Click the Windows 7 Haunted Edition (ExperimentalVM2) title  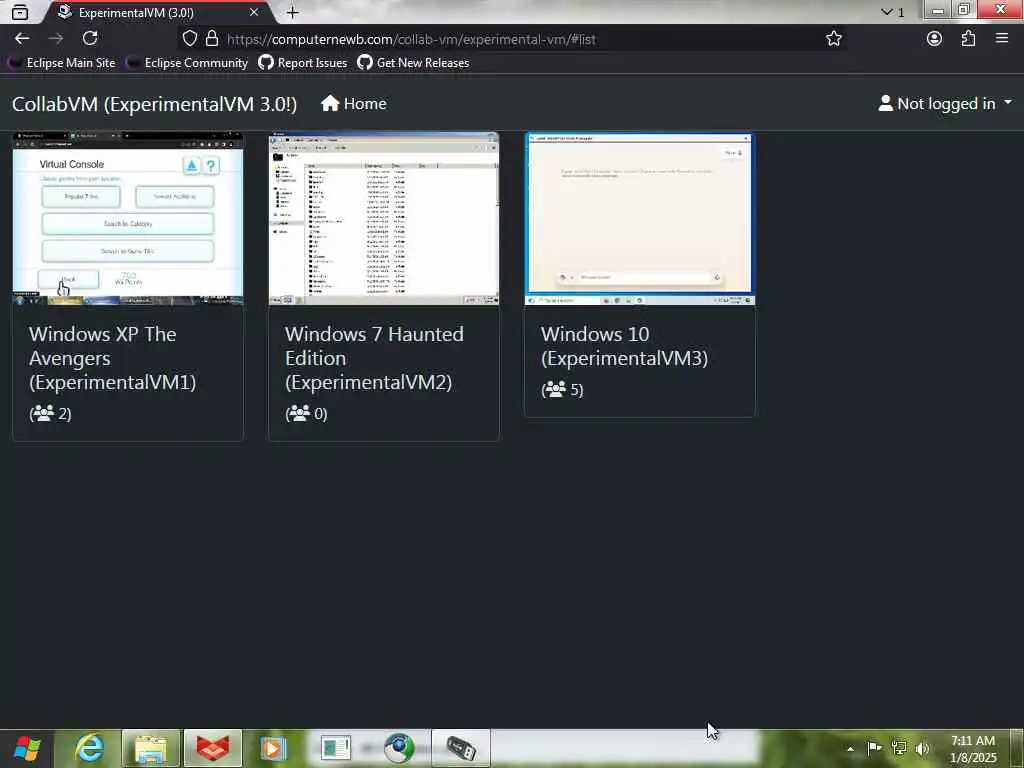(x=374, y=358)
